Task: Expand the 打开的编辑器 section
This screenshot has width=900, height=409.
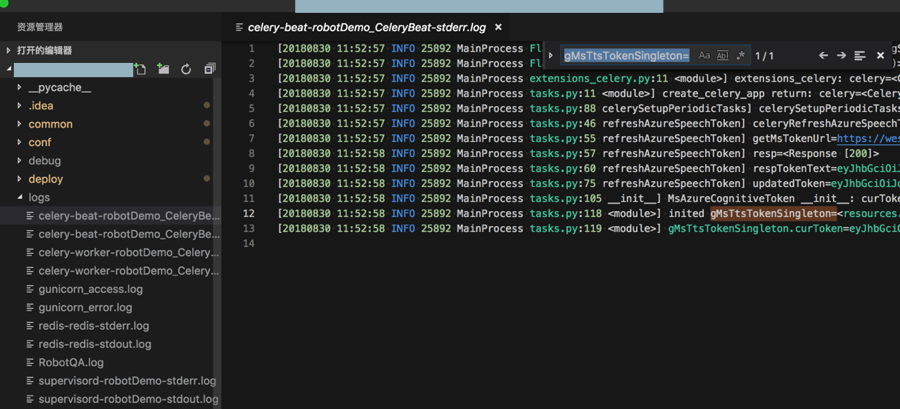Action: [x=44, y=50]
